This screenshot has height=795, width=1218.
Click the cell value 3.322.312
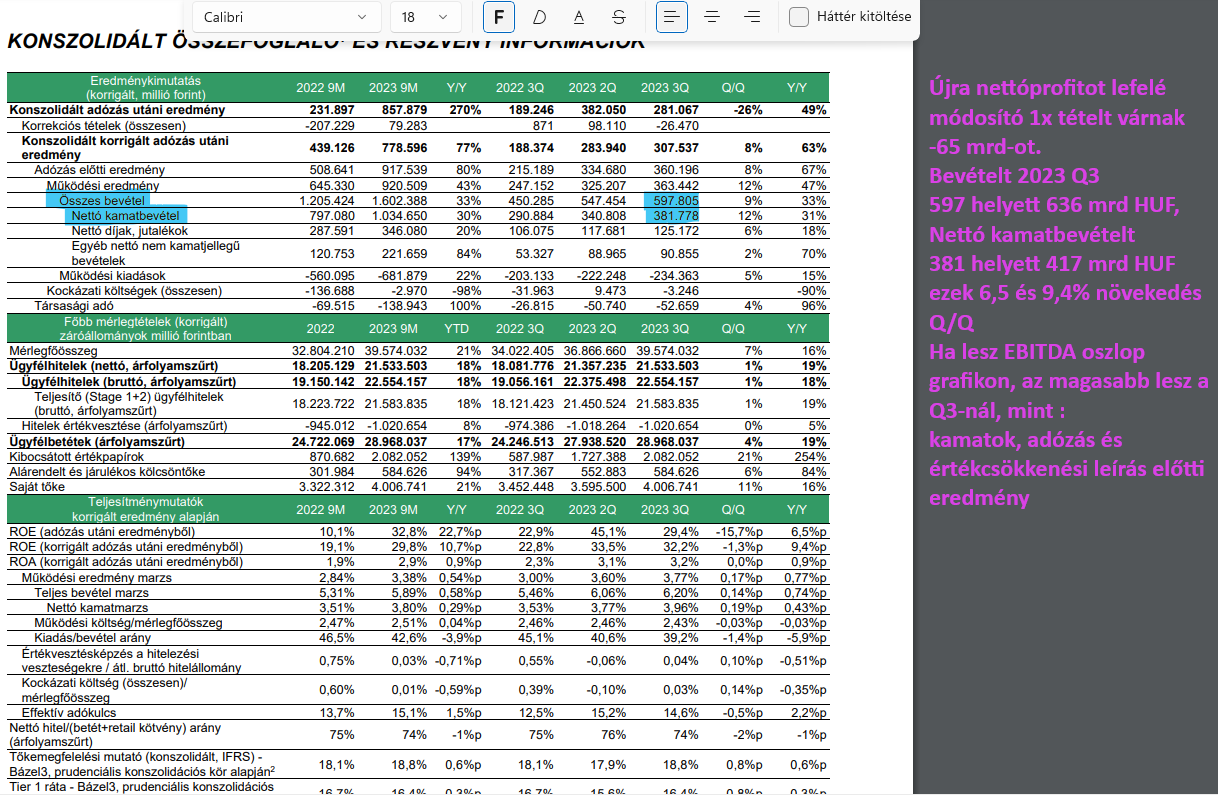click(x=328, y=486)
